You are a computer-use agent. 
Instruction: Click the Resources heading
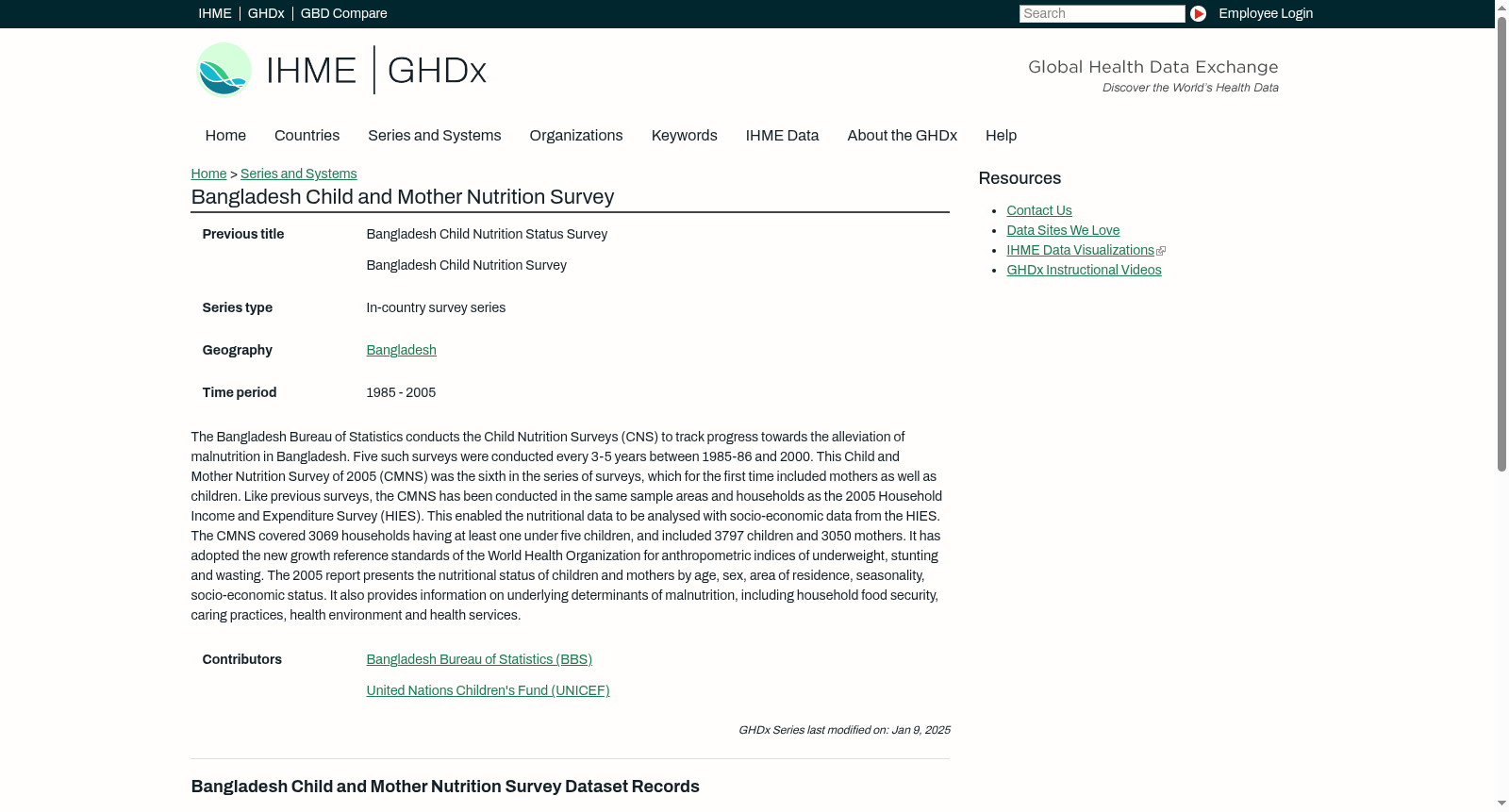(x=1020, y=178)
